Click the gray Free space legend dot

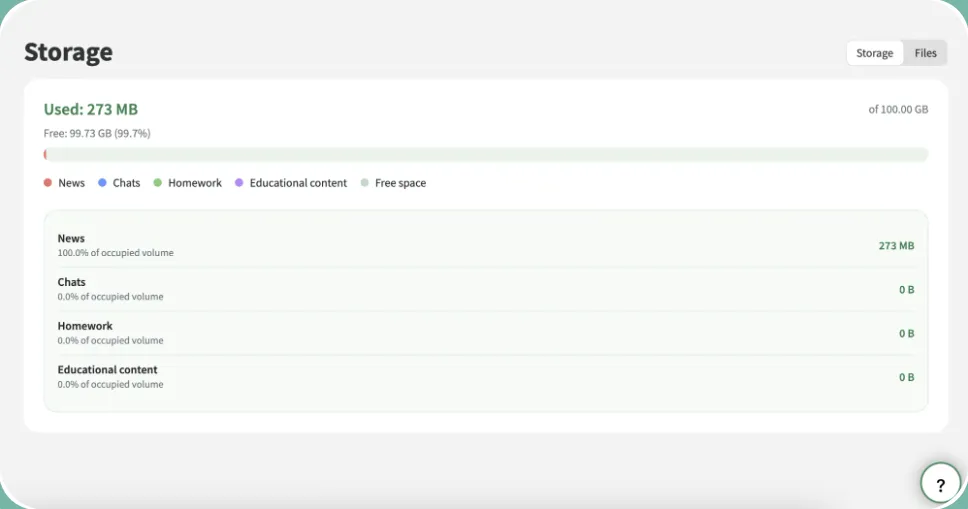[364, 183]
